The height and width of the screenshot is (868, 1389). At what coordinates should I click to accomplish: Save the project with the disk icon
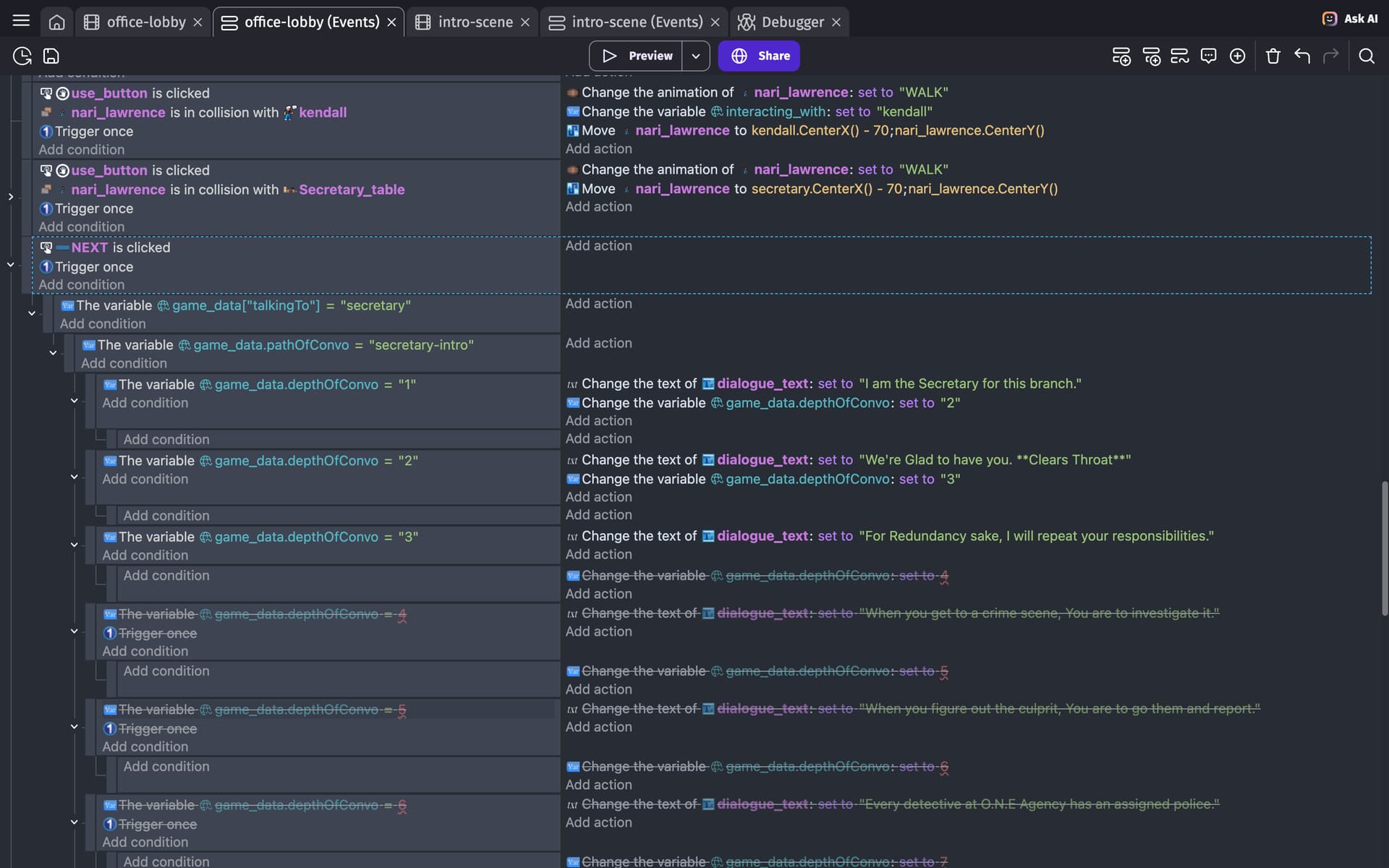pyautogui.click(x=51, y=56)
